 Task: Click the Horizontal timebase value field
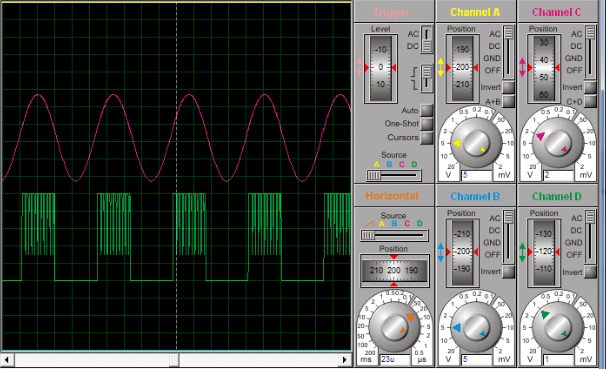pyautogui.click(x=395, y=359)
